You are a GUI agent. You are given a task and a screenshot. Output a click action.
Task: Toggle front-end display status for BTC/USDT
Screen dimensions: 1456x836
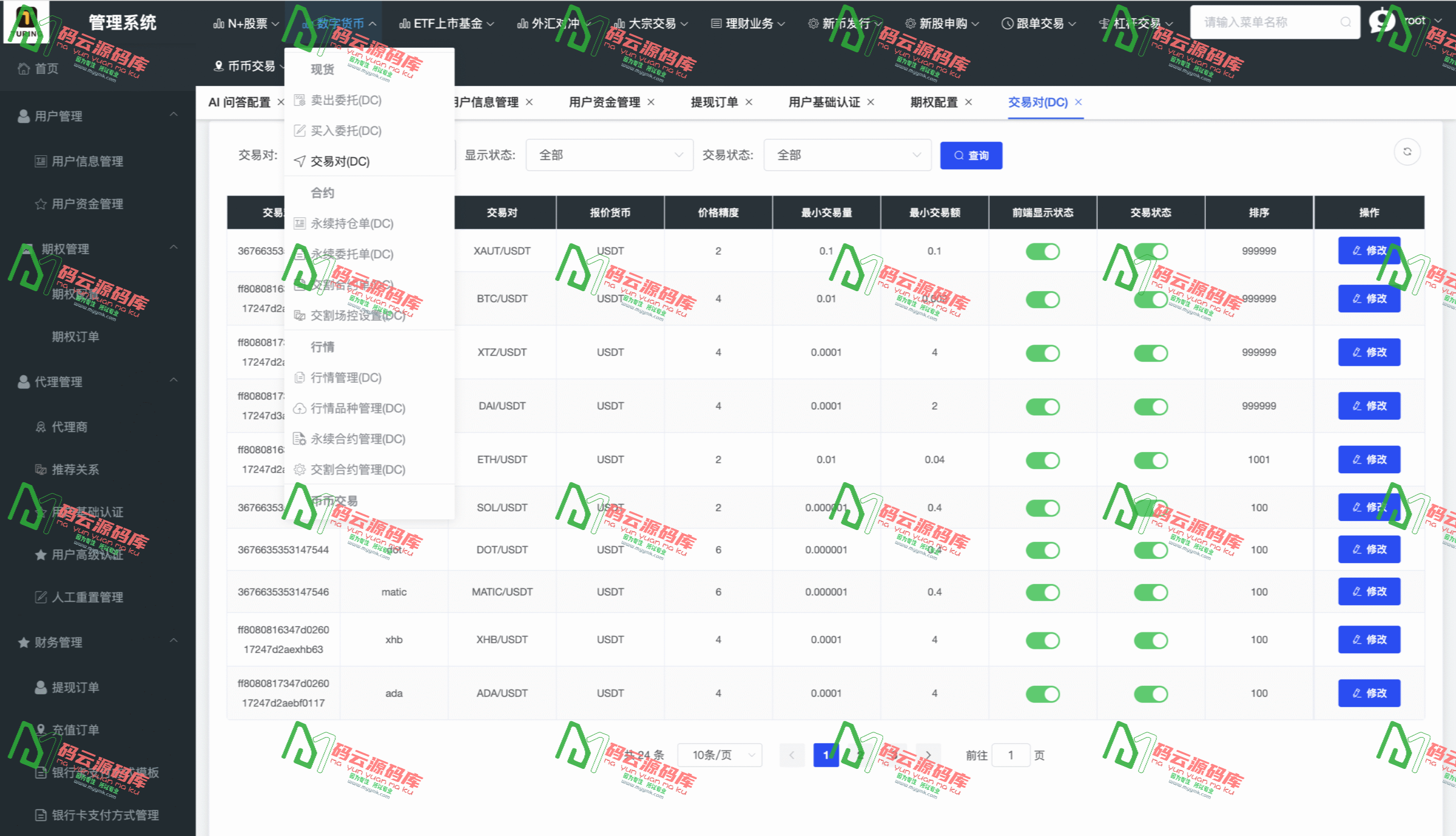(1043, 299)
